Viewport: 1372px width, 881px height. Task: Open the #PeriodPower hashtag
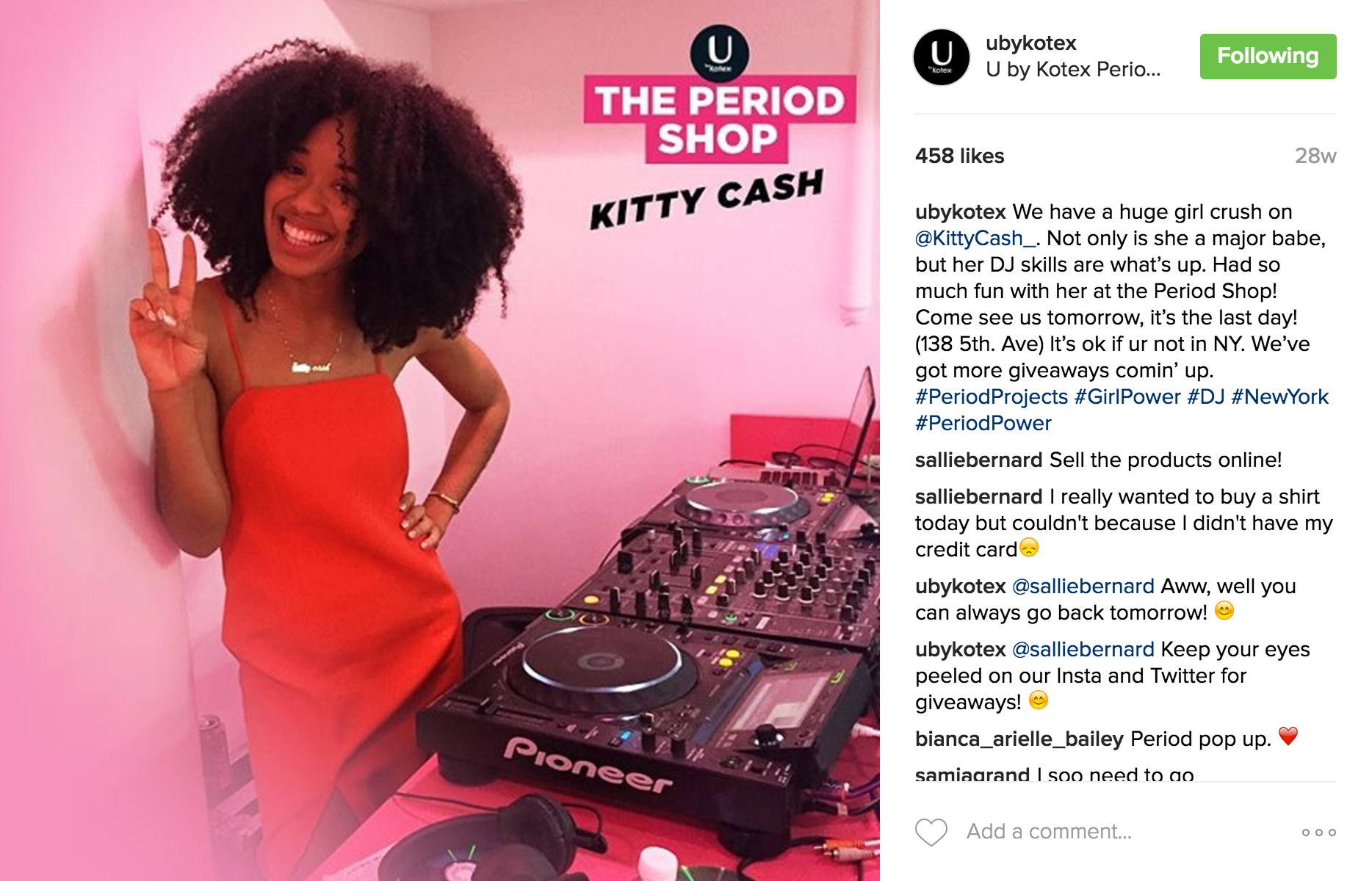point(983,423)
